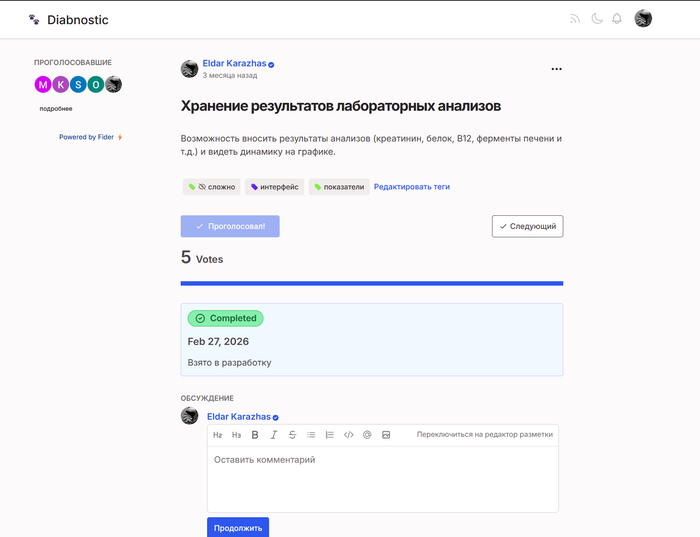Click the Feb 27, 2026 date
This screenshot has height=537, width=700.
[218, 341]
